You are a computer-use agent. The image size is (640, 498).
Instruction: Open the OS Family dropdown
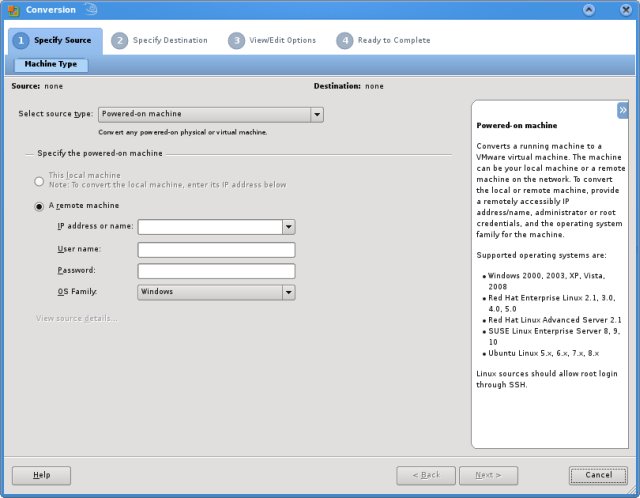coord(288,292)
